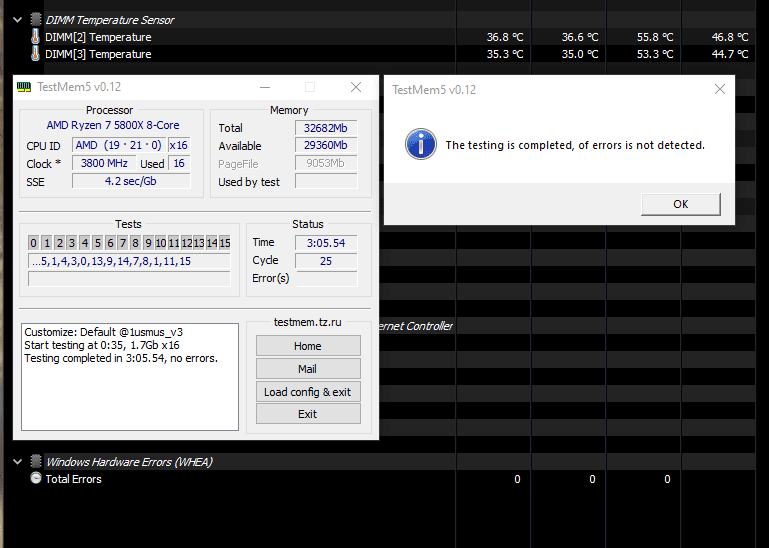This screenshot has height=548, width=769.
Task: Click the Used 16 cores field
Action: point(179,163)
